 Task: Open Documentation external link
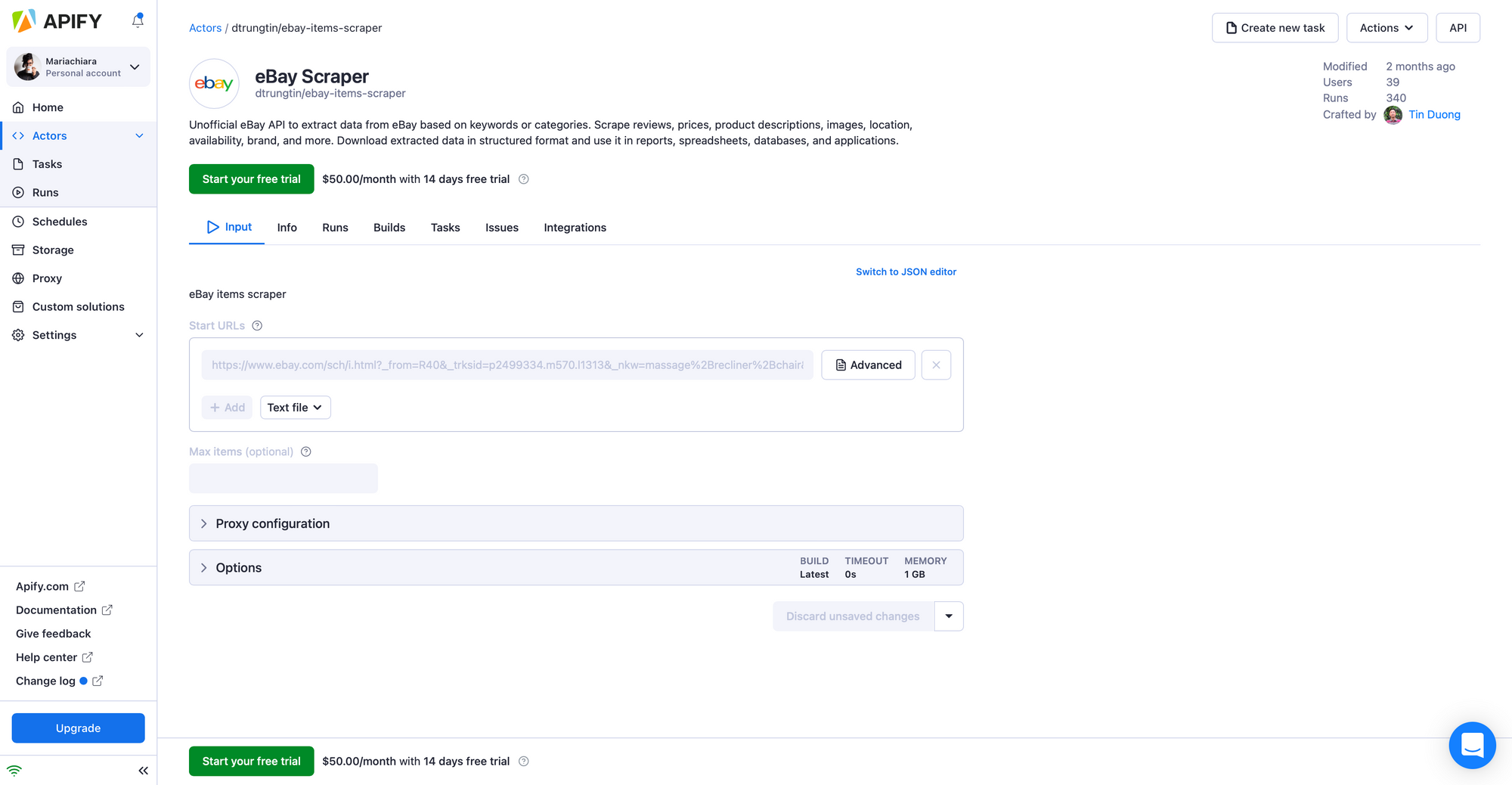point(64,610)
